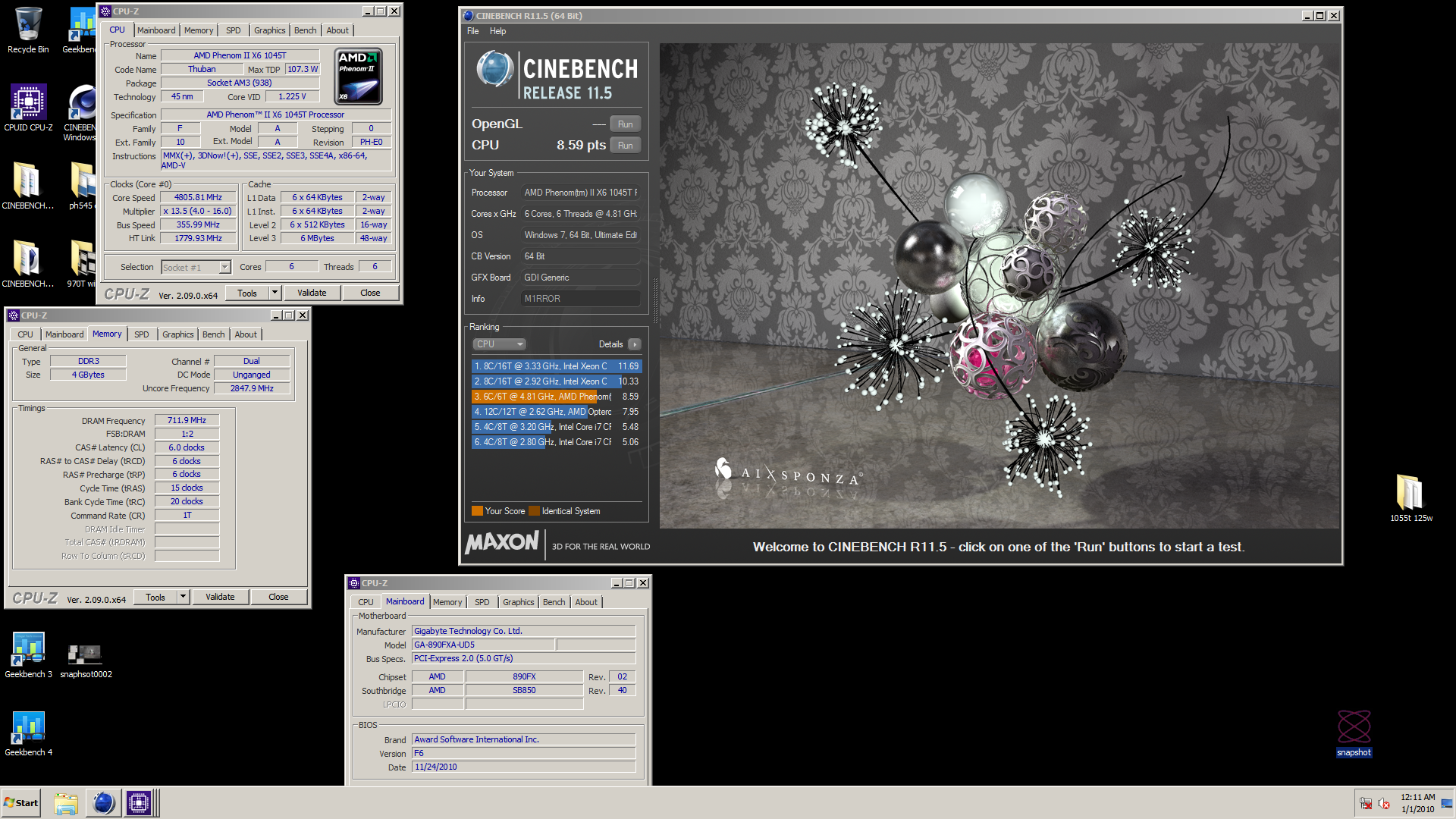Select the CINEBENCH folder next to 970T
This screenshot has height=819, width=1456.
28,264
